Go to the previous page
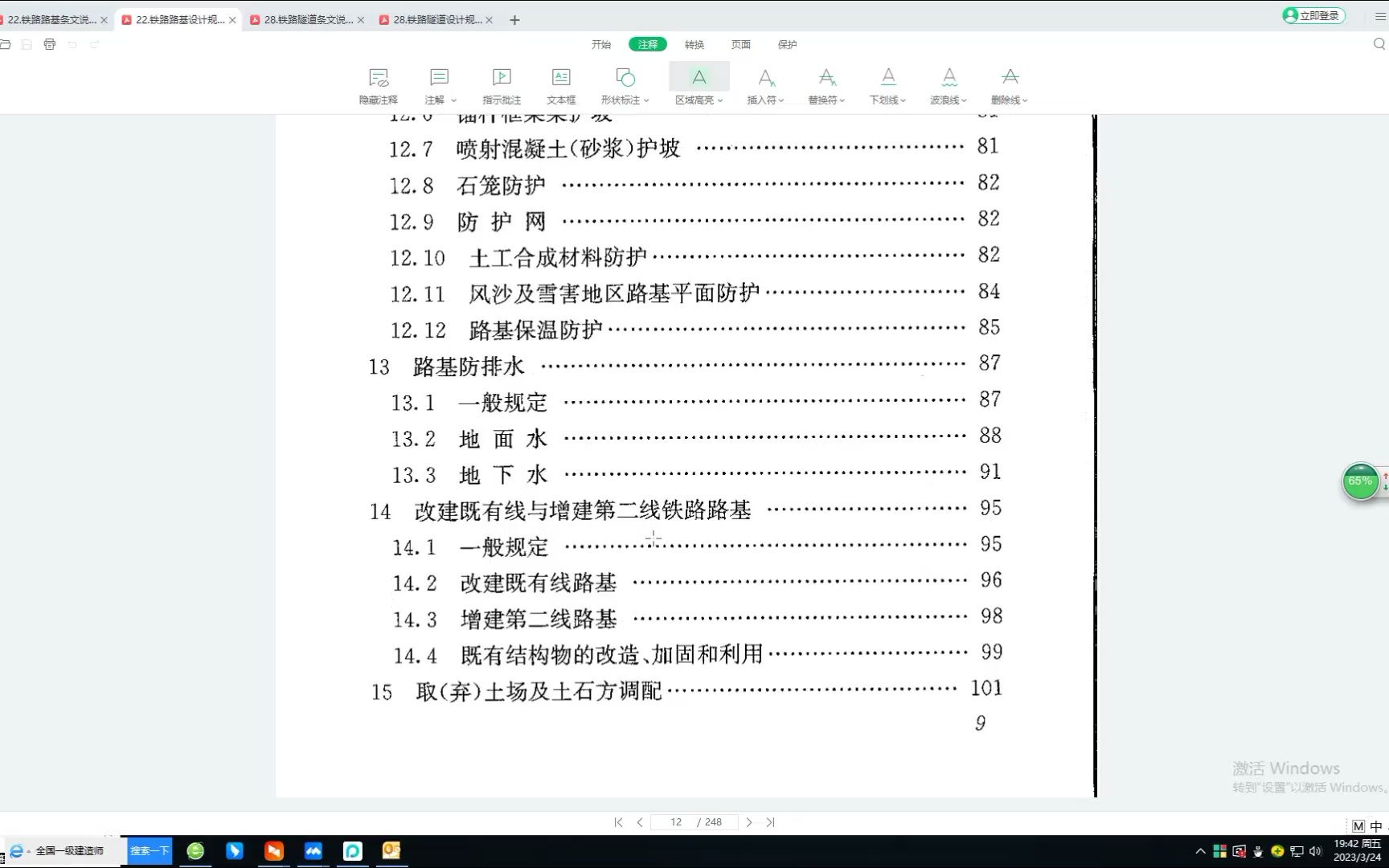Viewport: 1389px width, 868px height. 640,822
